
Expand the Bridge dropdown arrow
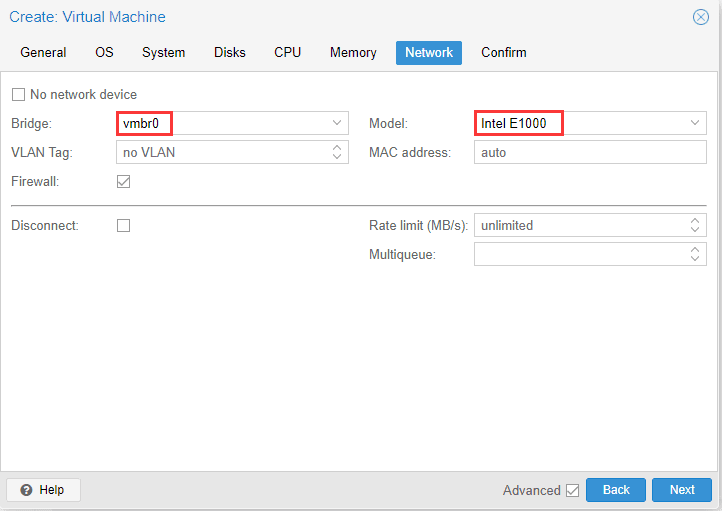337,123
